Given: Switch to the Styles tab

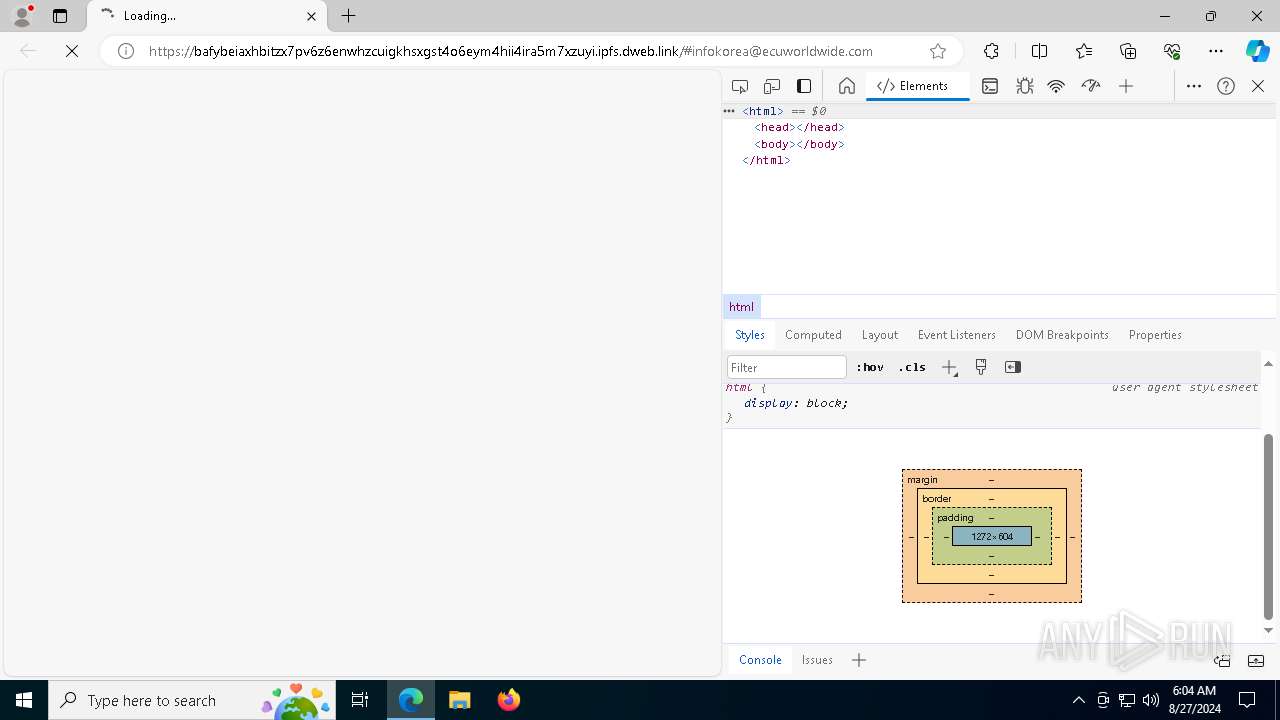Looking at the screenshot, I should point(750,335).
